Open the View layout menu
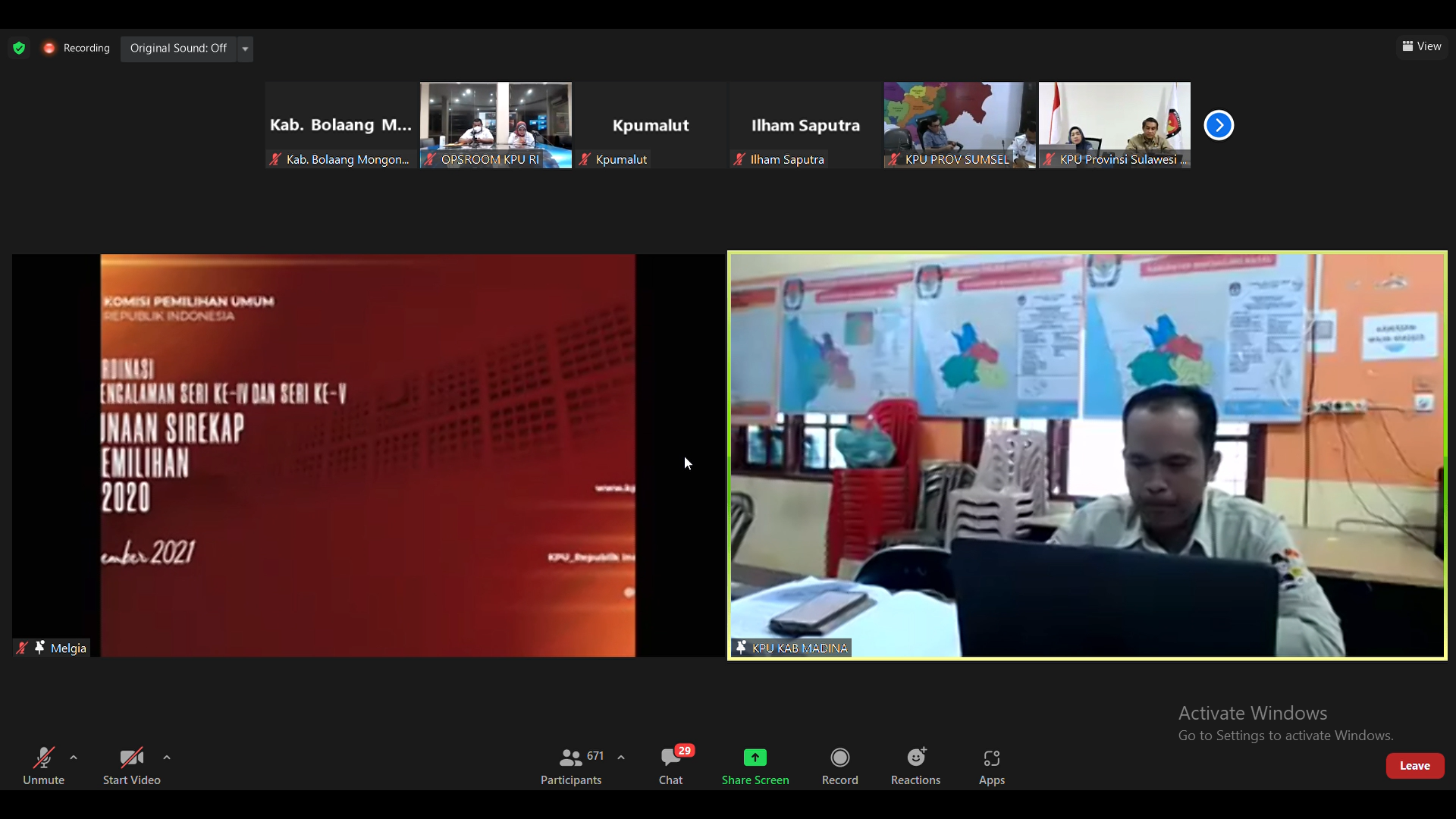The height and width of the screenshot is (819, 1456). (1422, 47)
